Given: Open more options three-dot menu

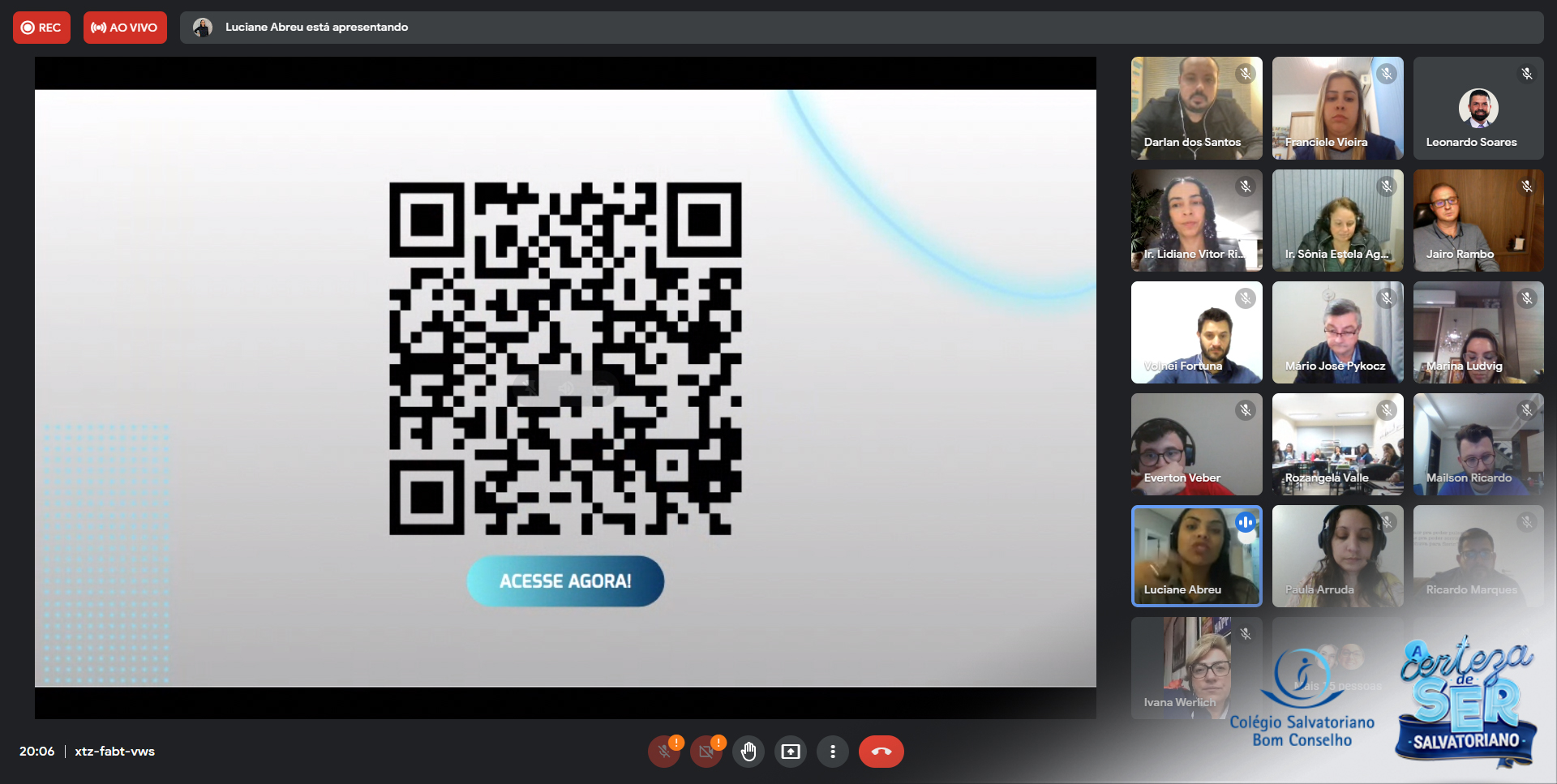Looking at the screenshot, I should click(833, 752).
